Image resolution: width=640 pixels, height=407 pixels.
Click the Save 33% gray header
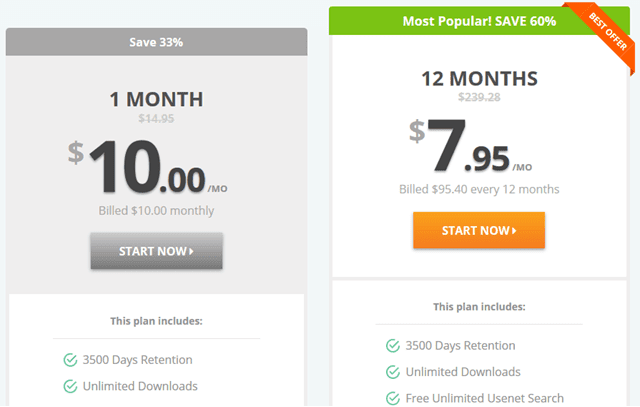click(x=156, y=42)
